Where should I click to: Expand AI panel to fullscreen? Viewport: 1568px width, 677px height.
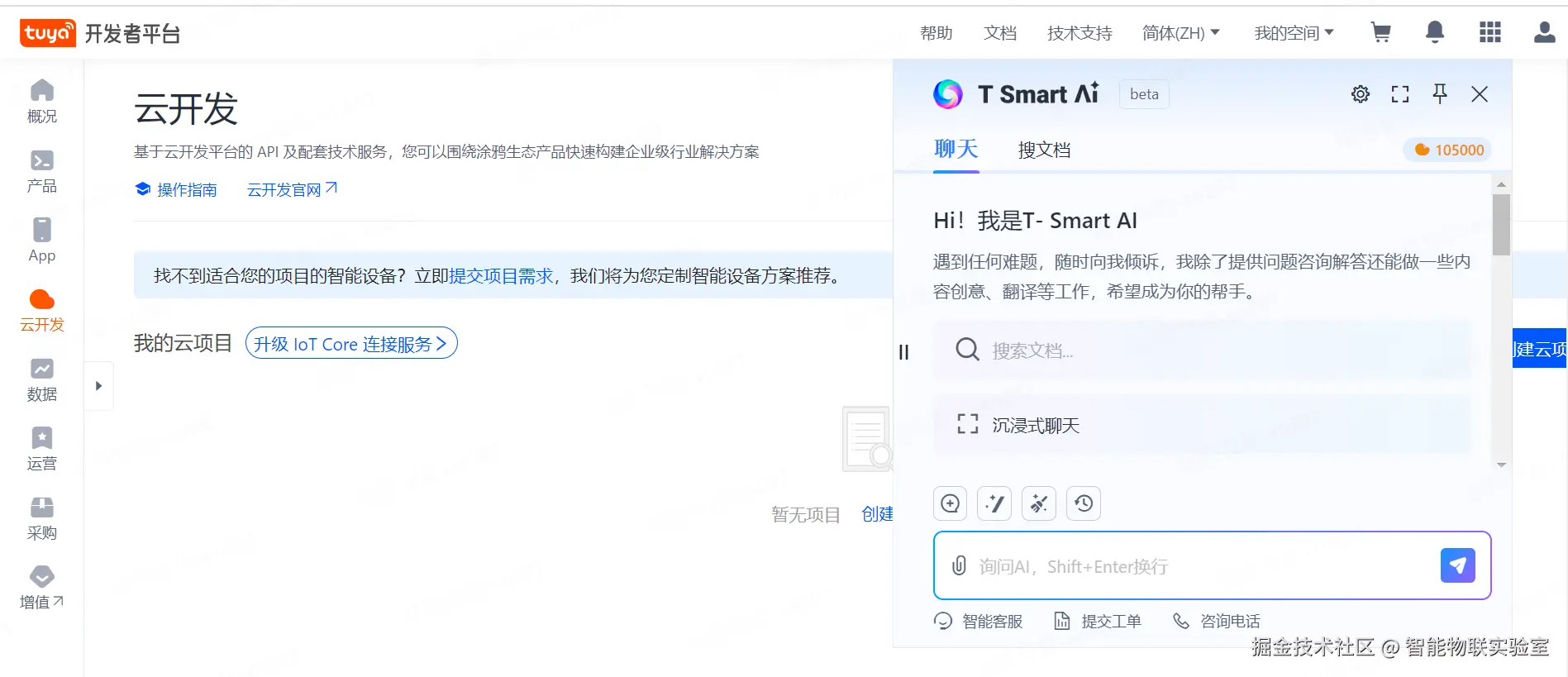click(1400, 94)
